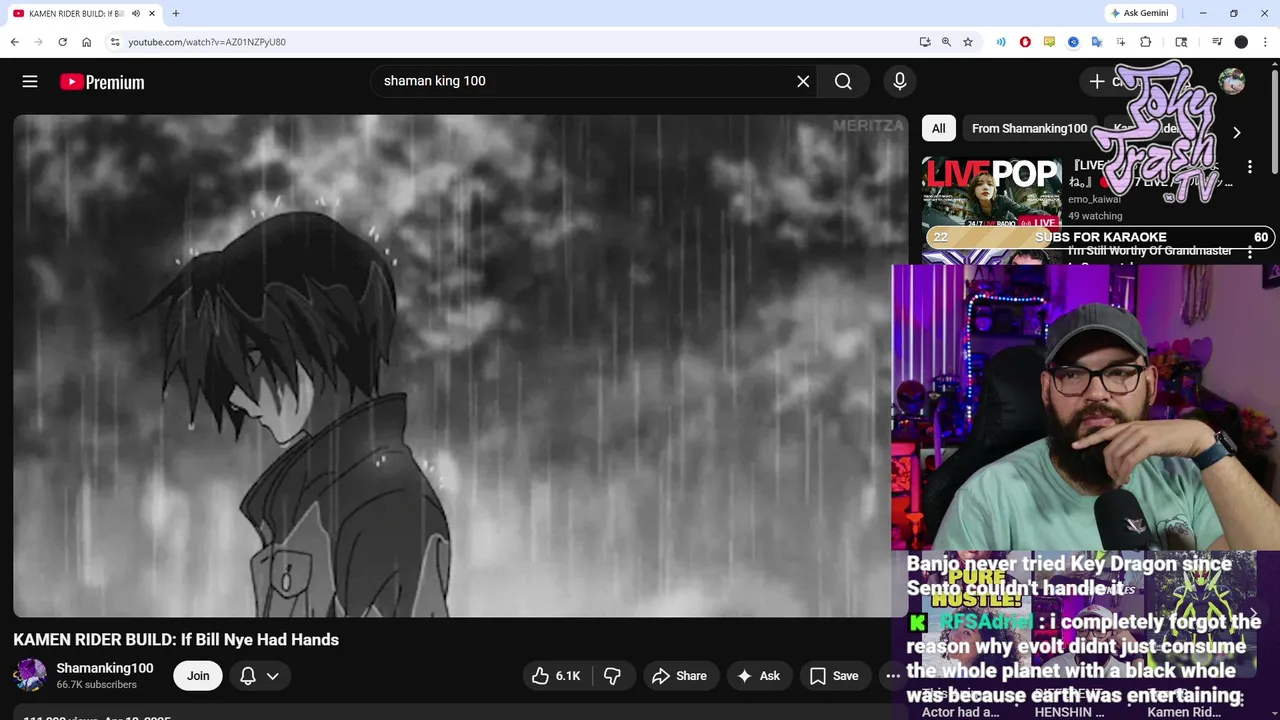The width and height of the screenshot is (1280, 720).
Task: Click the URL address bar
Action: [x=510, y=42]
